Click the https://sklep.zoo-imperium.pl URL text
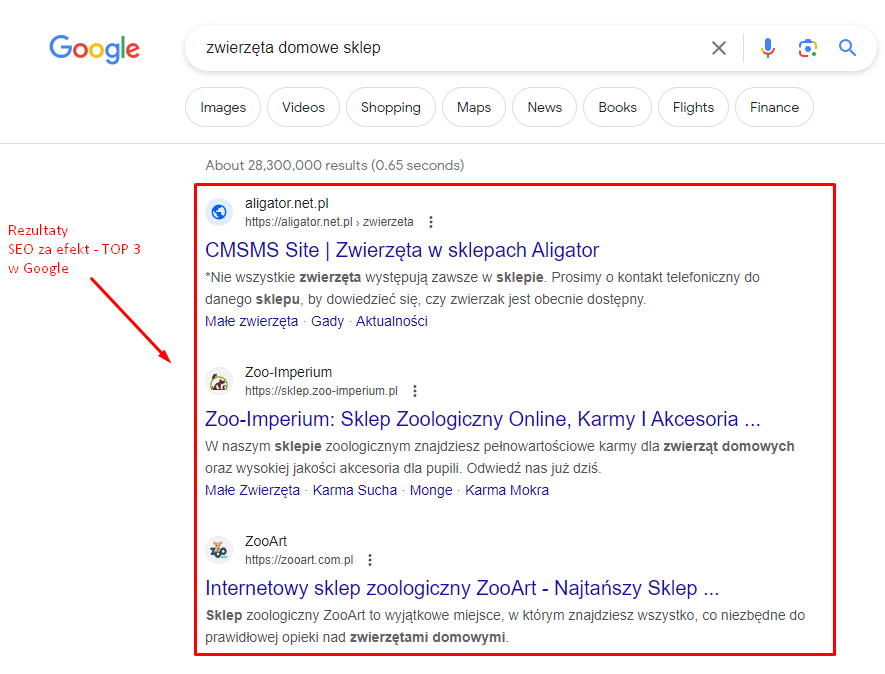This screenshot has height=674, width=885. [x=321, y=391]
